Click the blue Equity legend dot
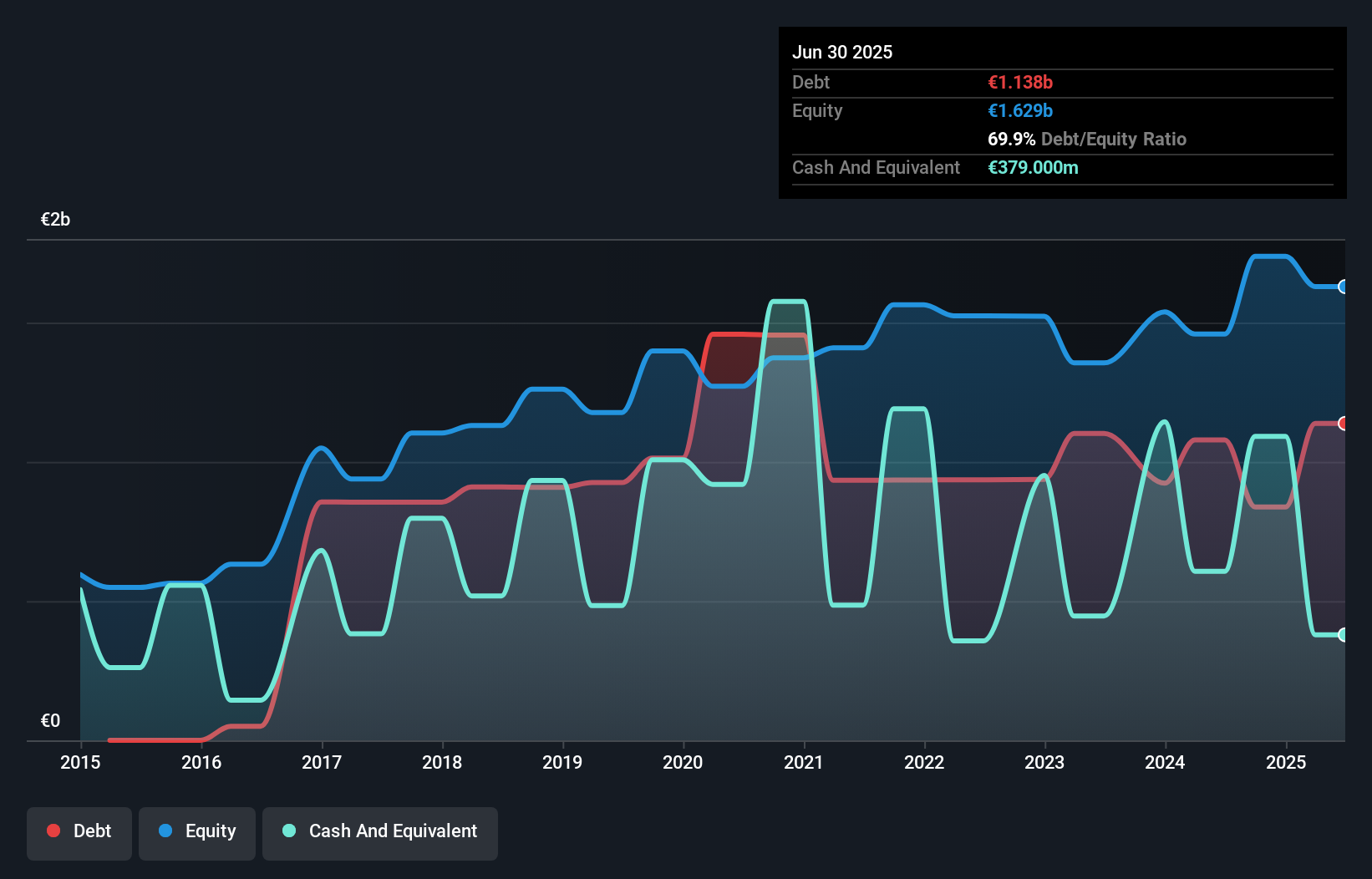 coord(165,831)
